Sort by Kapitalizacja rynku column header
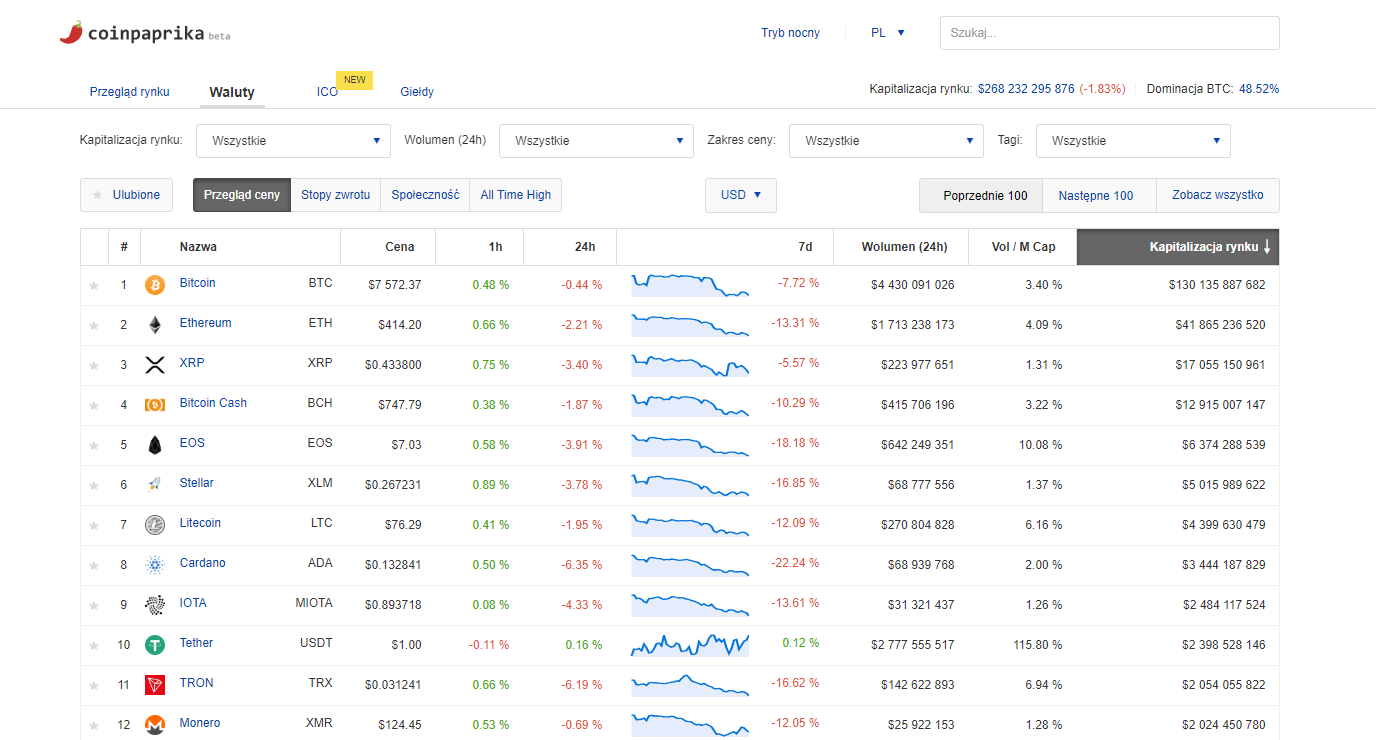Image resolution: width=1376 pixels, height=740 pixels. (1178, 247)
